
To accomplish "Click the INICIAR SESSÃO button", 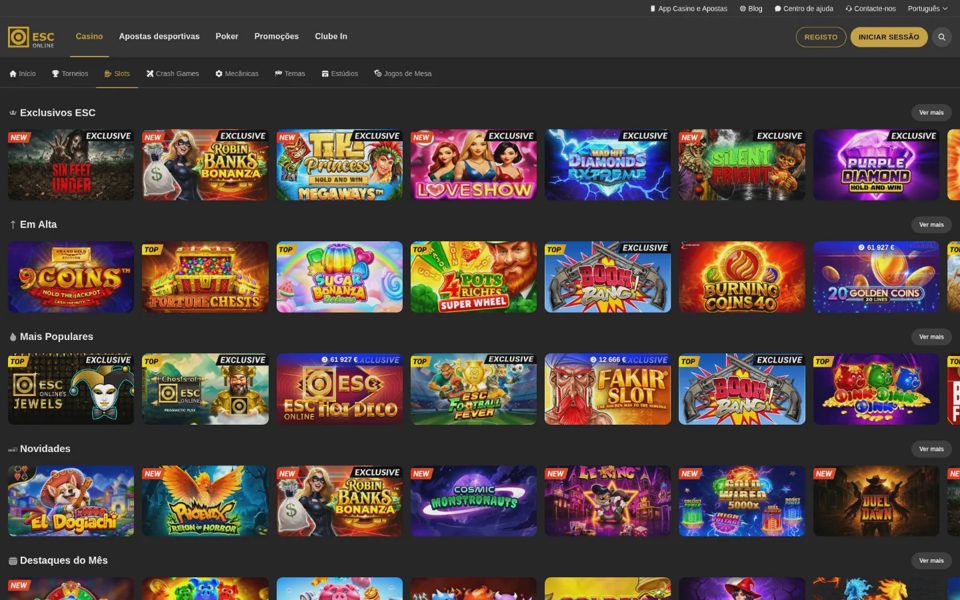I will tap(888, 37).
